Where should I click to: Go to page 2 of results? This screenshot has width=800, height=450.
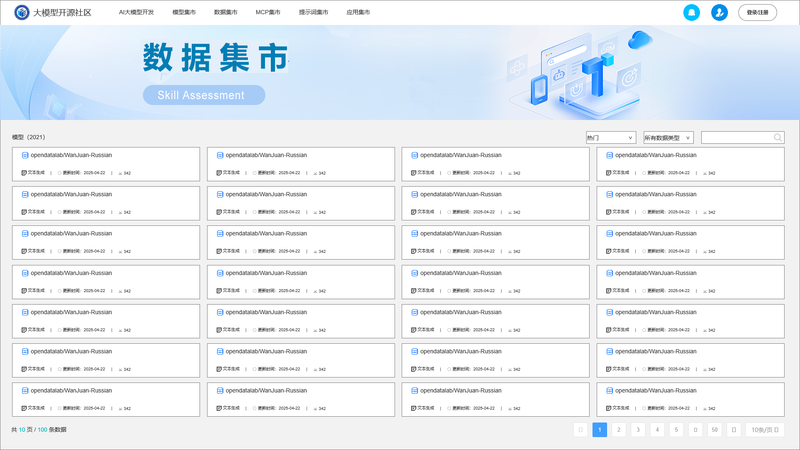(x=619, y=430)
